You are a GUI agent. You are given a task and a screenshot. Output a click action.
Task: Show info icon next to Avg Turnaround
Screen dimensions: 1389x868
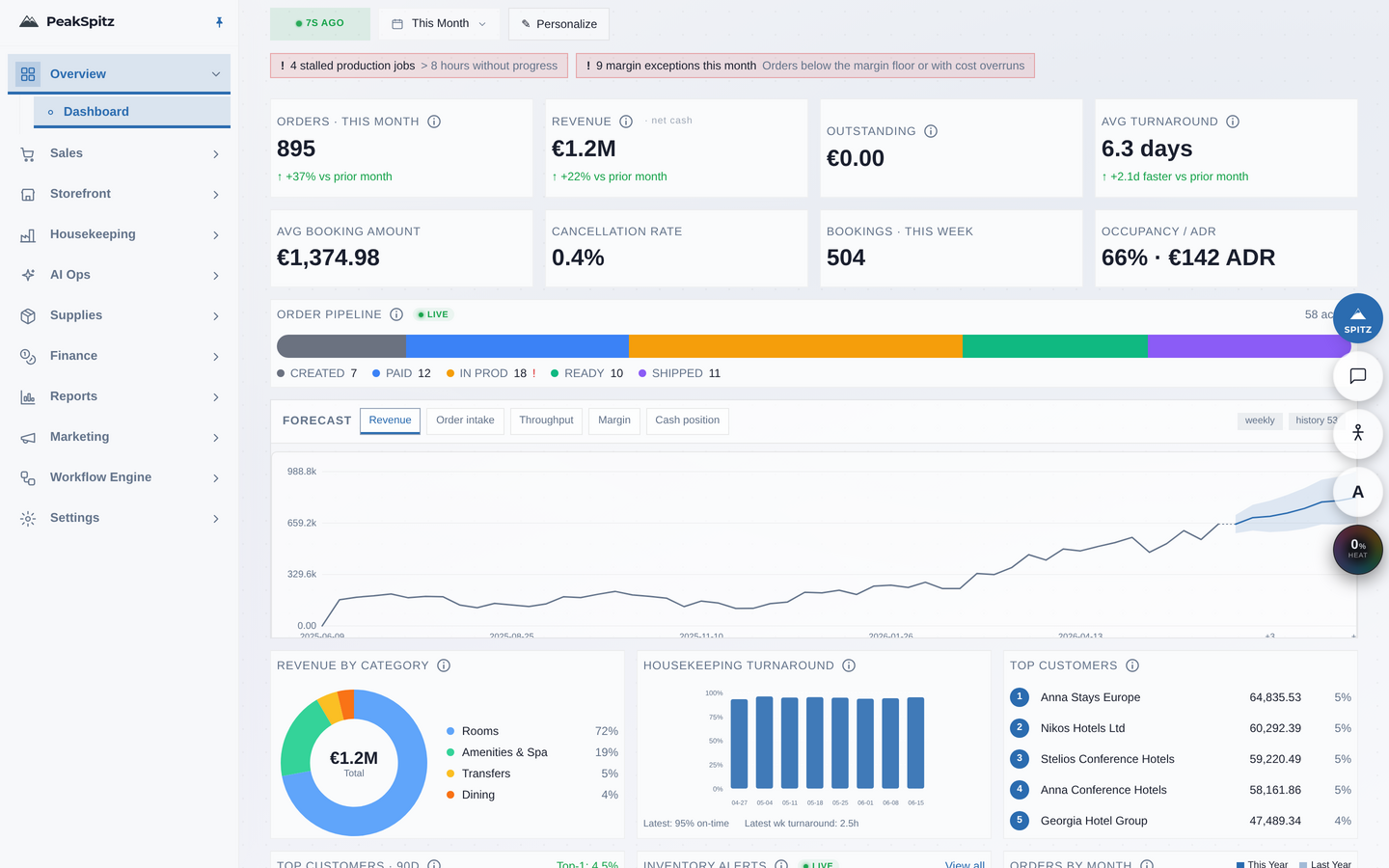[1233, 122]
